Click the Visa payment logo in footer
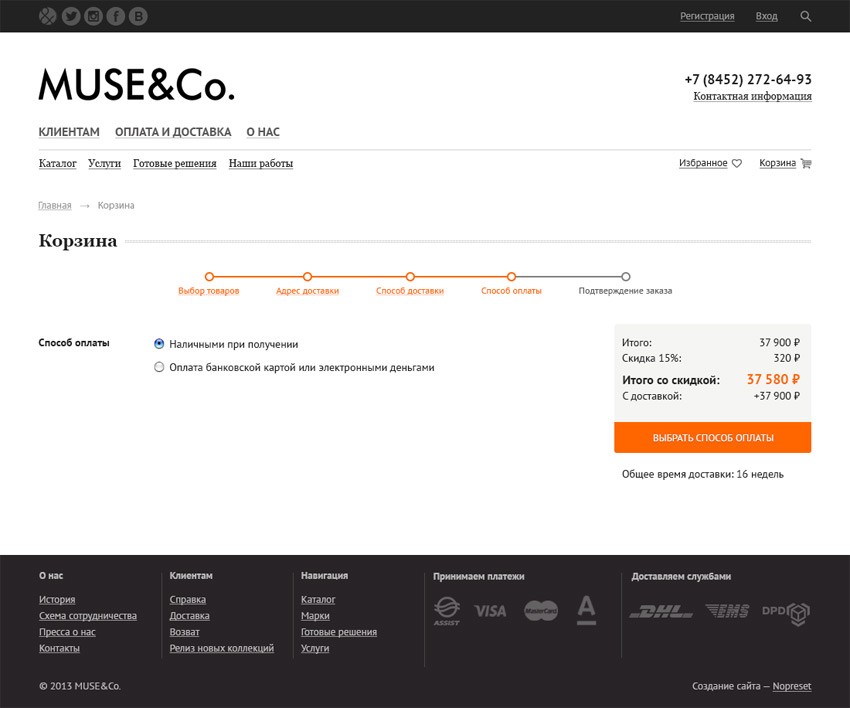Viewport: 850px width, 708px height. coord(490,610)
